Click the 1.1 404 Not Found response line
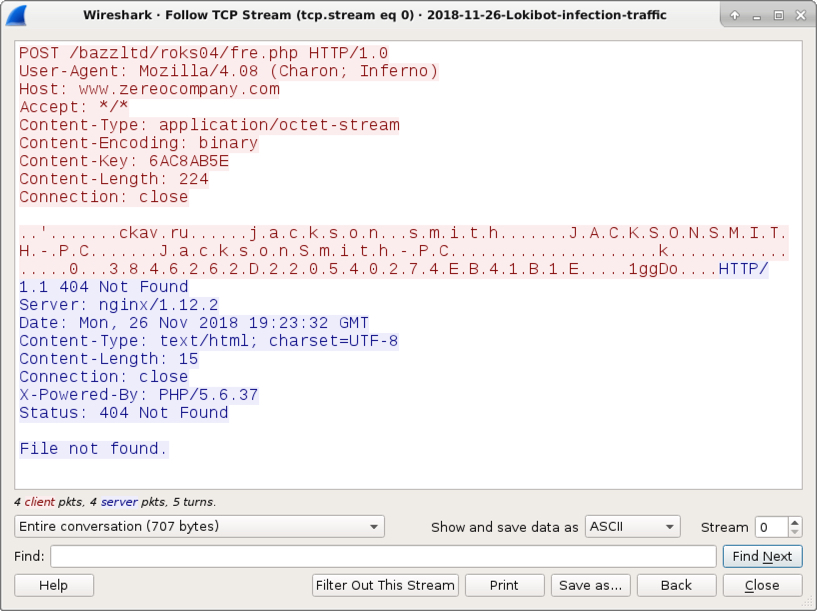 [x=104, y=286]
